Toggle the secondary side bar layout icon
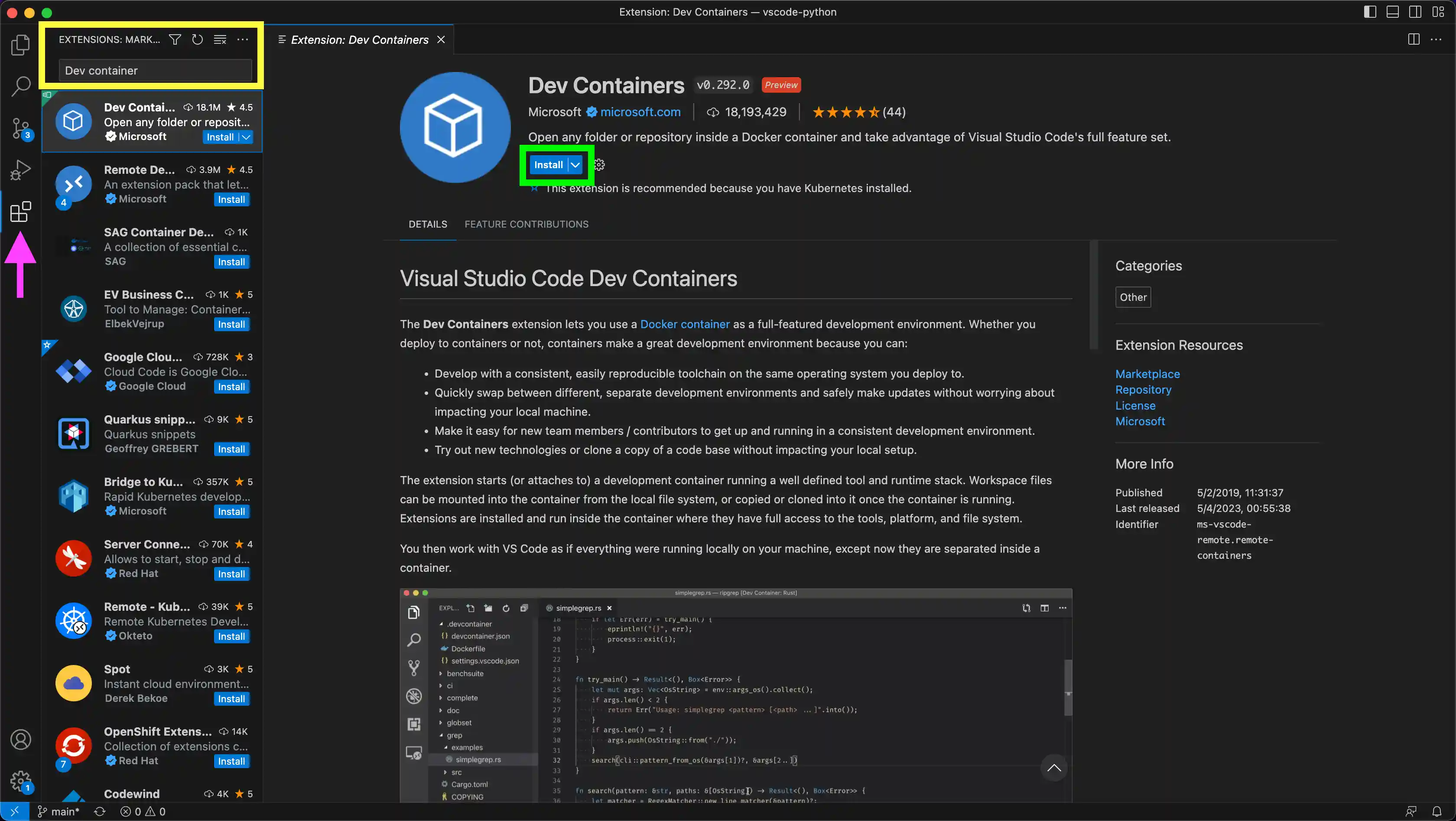Image resolution: width=1456 pixels, height=821 pixels. (1415, 12)
